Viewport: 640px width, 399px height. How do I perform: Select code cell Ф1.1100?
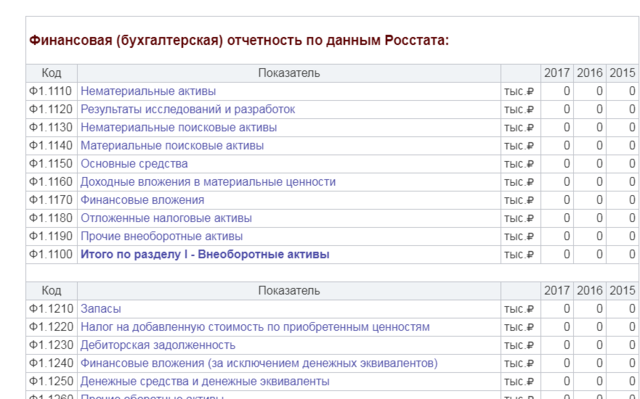click(x=51, y=255)
